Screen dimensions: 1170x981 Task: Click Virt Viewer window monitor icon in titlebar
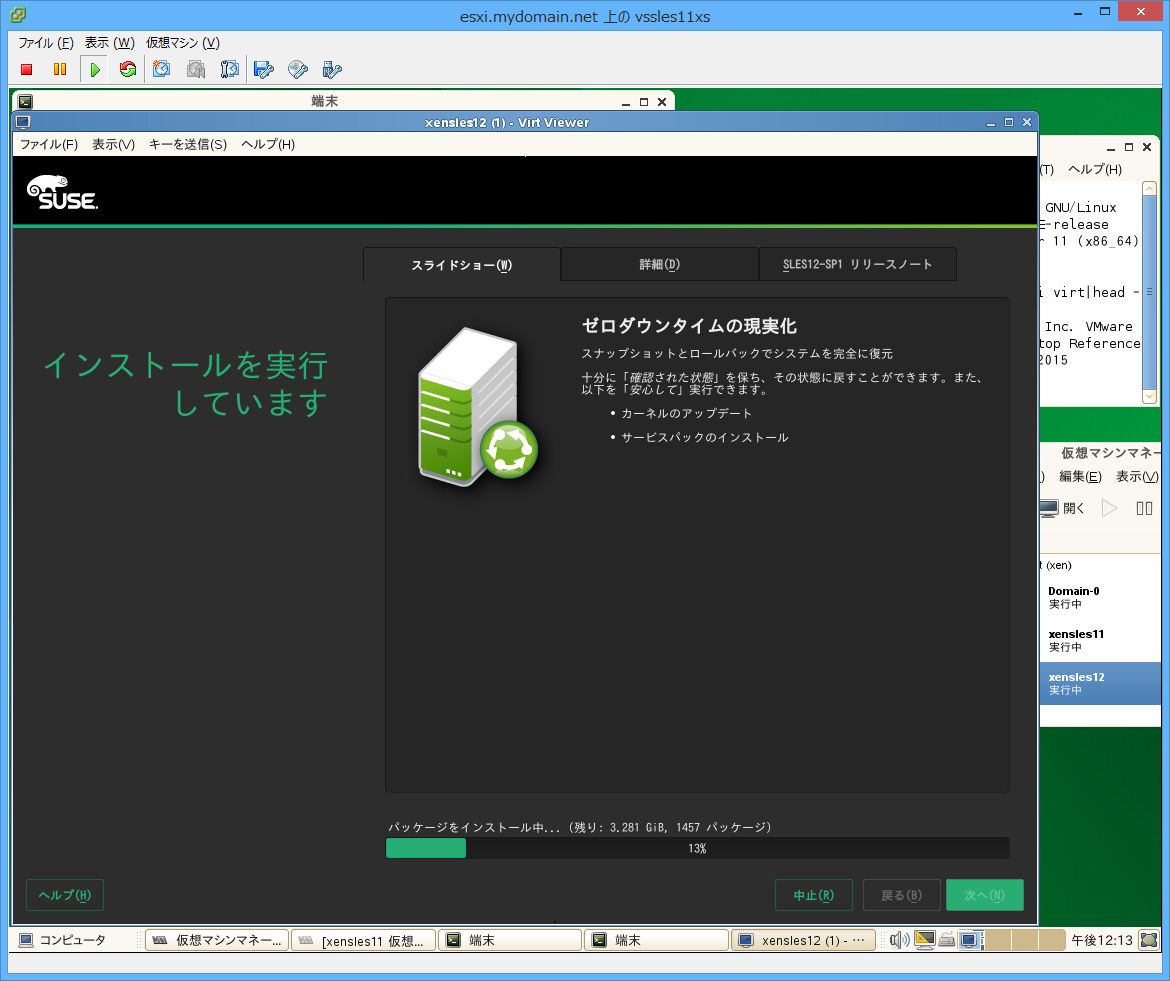click(x=22, y=122)
